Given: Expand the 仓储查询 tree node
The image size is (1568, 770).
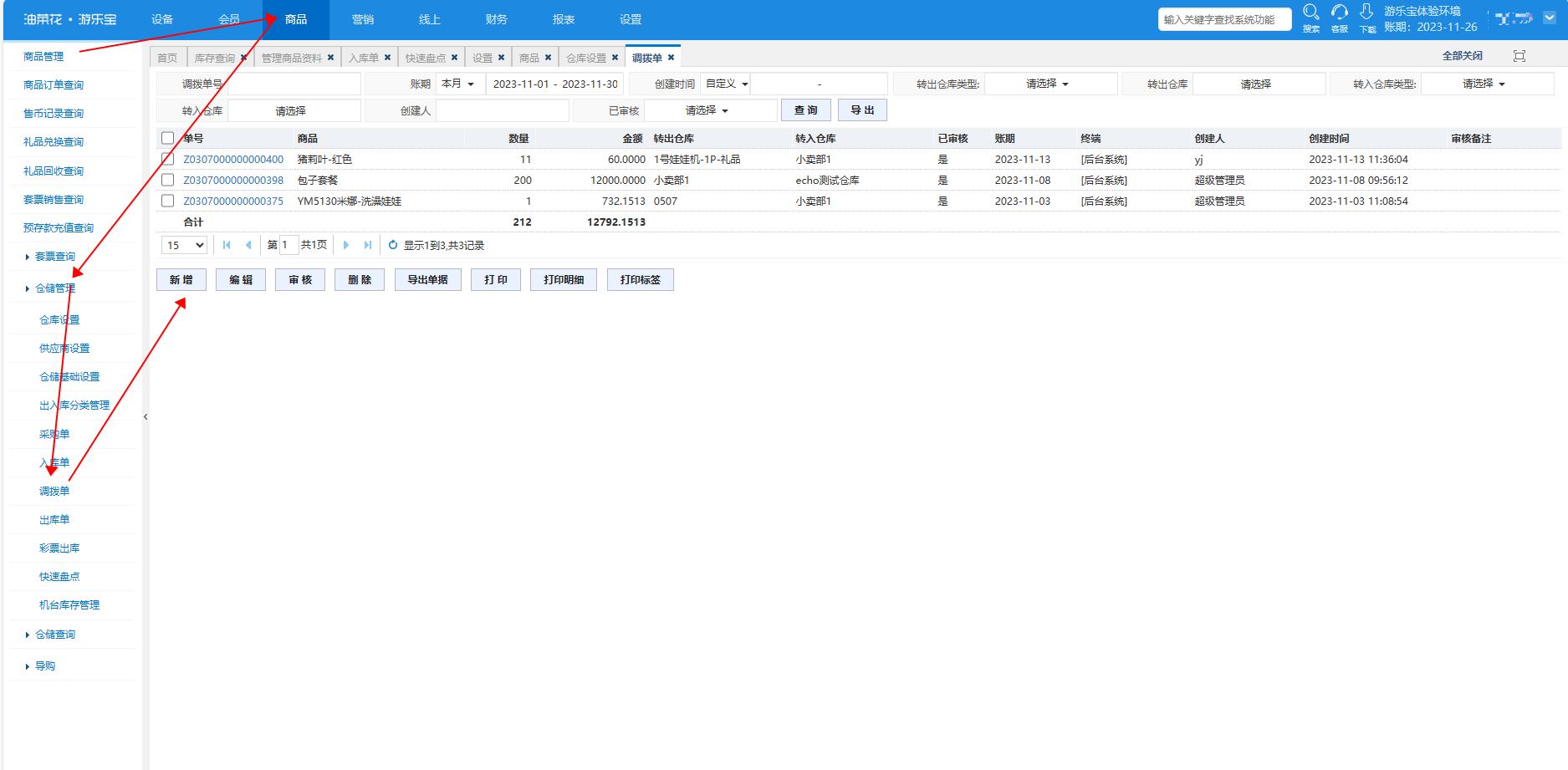Looking at the screenshot, I should point(28,635).
